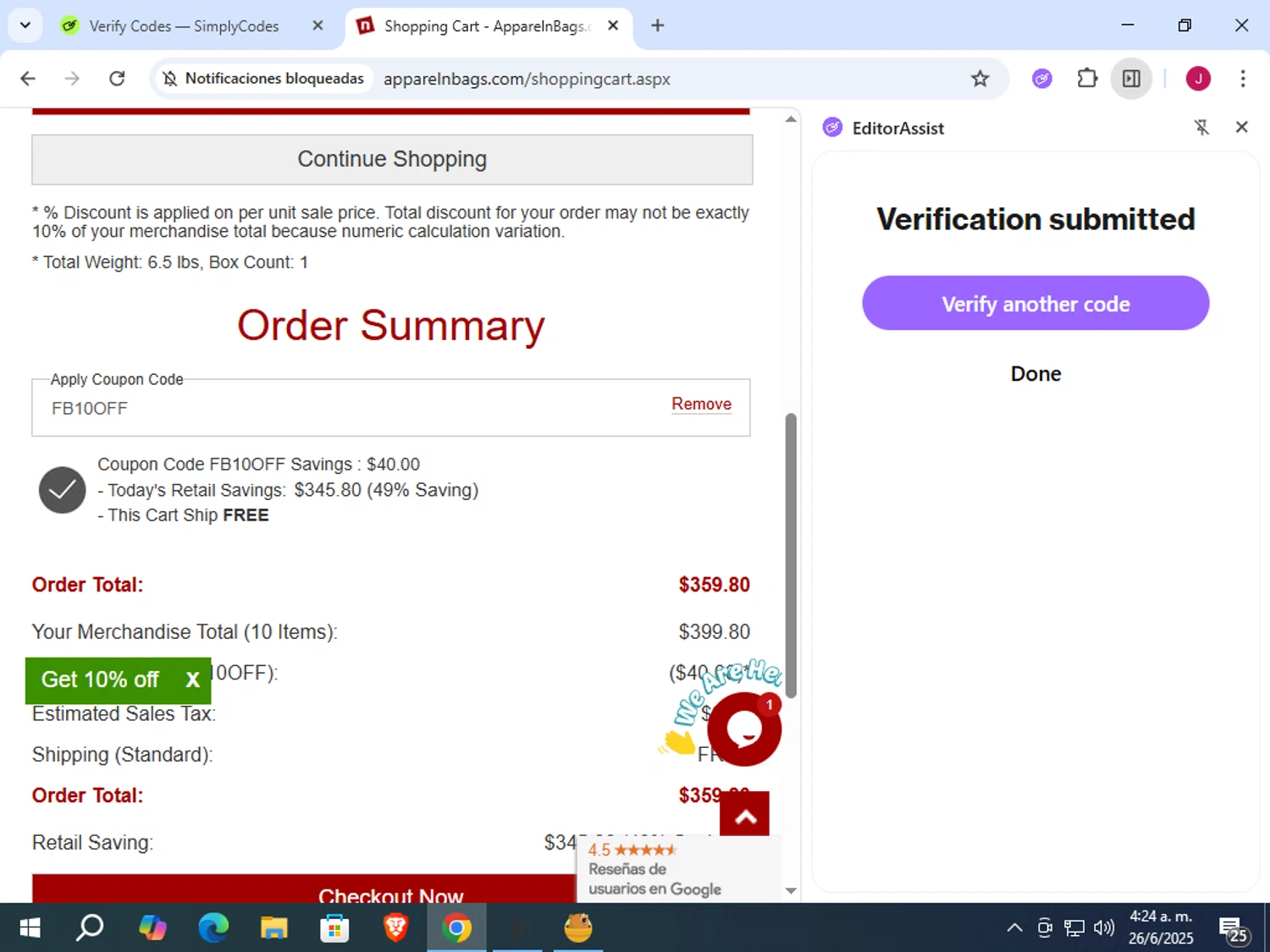Viewport: 1270px width, 952px height.
Task: Unpin the EditorAssist side panel
Action: tap(1201, 128)
